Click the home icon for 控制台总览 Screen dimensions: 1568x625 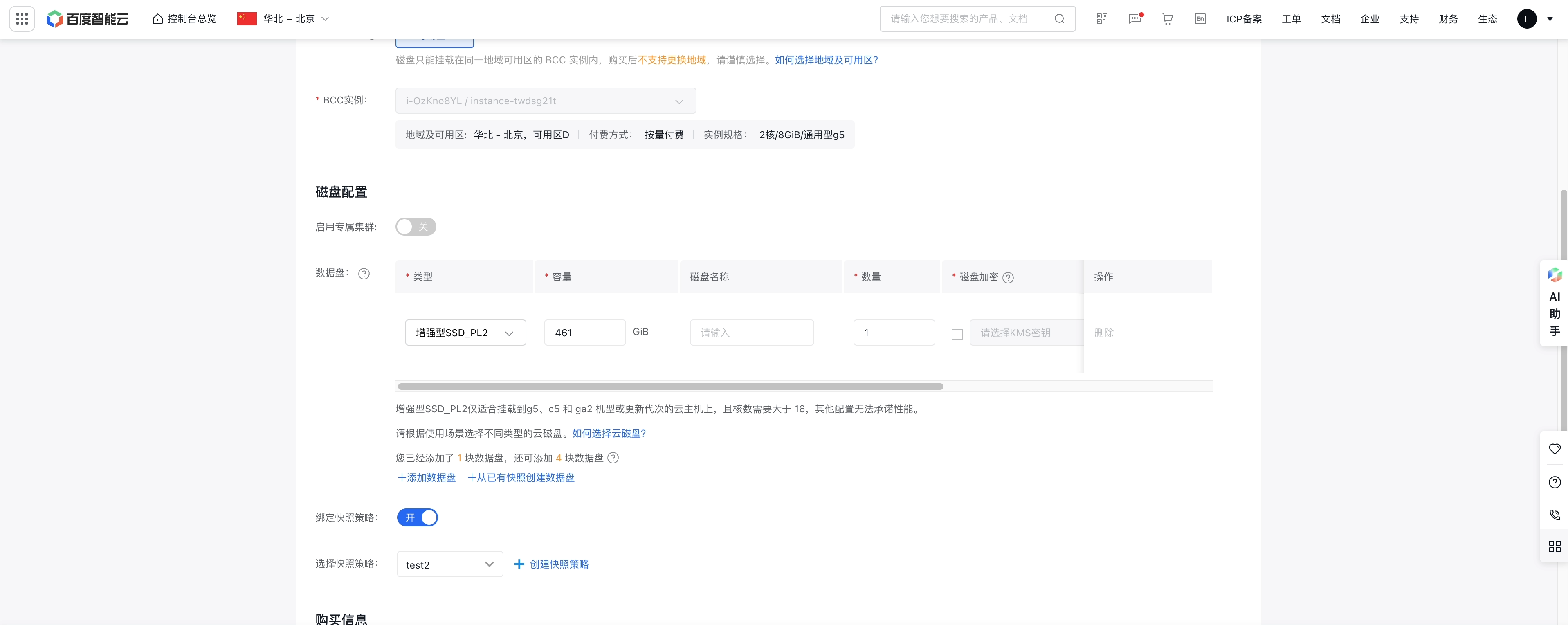click(x=157, y=19)
